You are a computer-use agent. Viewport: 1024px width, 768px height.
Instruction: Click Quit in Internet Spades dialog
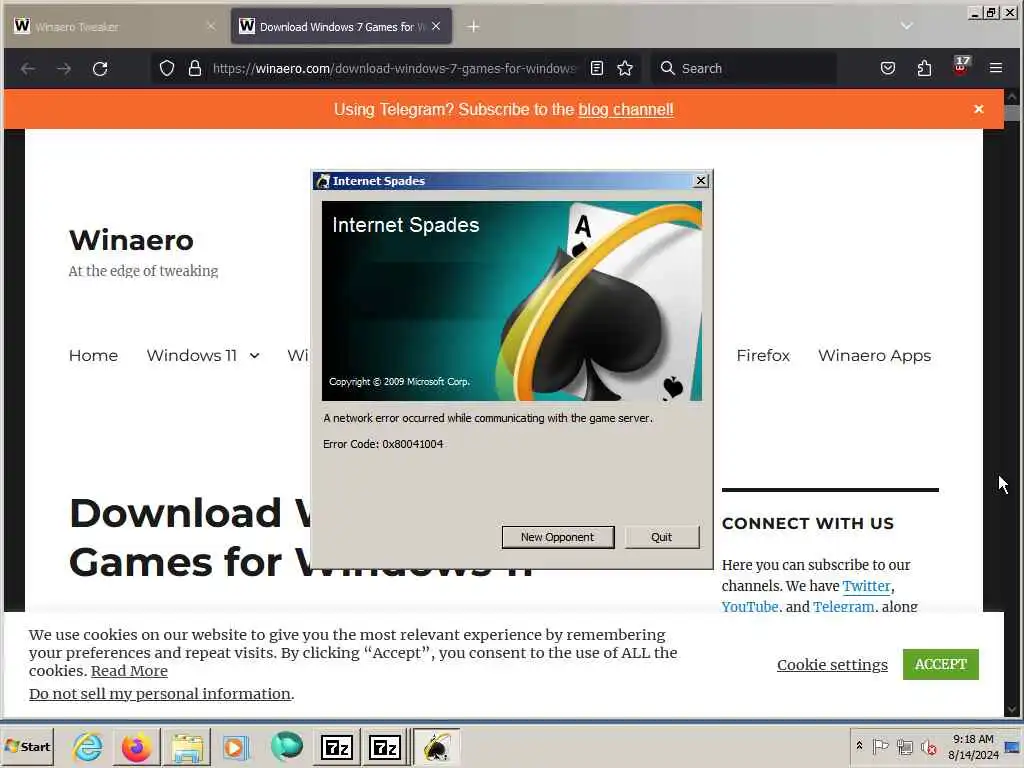point(662,537)
